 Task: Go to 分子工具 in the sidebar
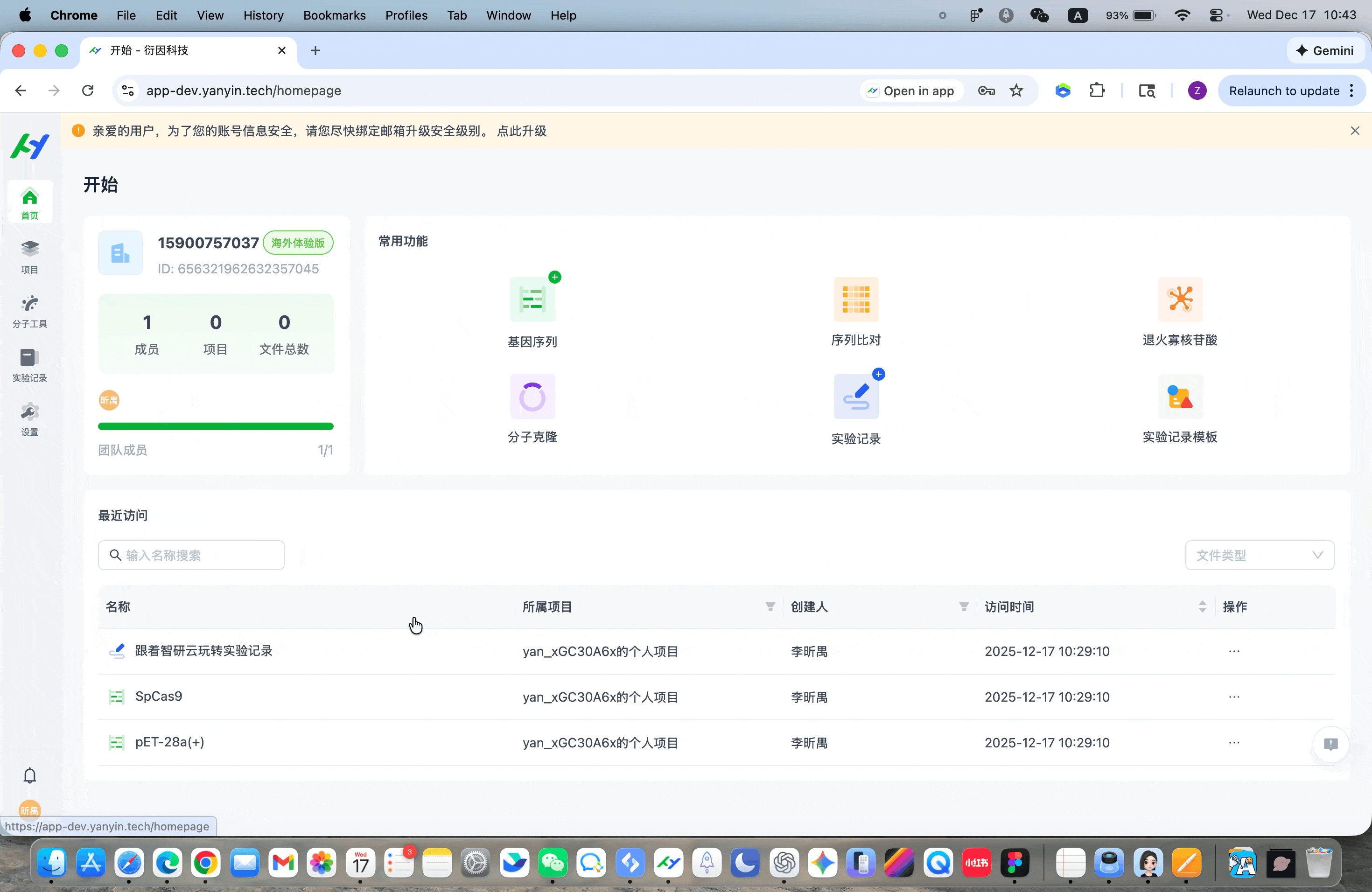[30, 311]
